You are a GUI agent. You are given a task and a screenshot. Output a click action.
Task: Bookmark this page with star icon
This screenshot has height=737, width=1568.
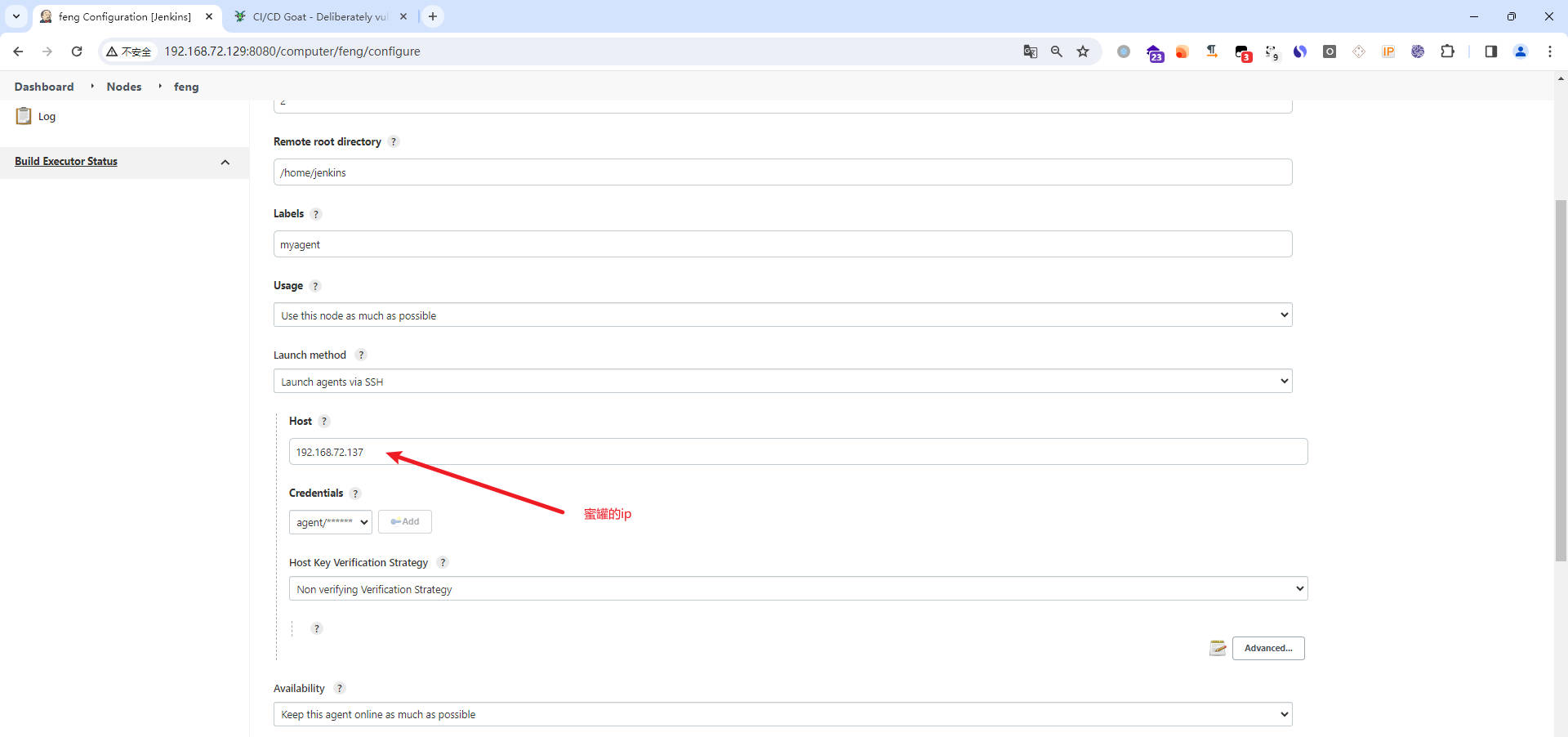pyautogui.click(x=1083, y=51)
